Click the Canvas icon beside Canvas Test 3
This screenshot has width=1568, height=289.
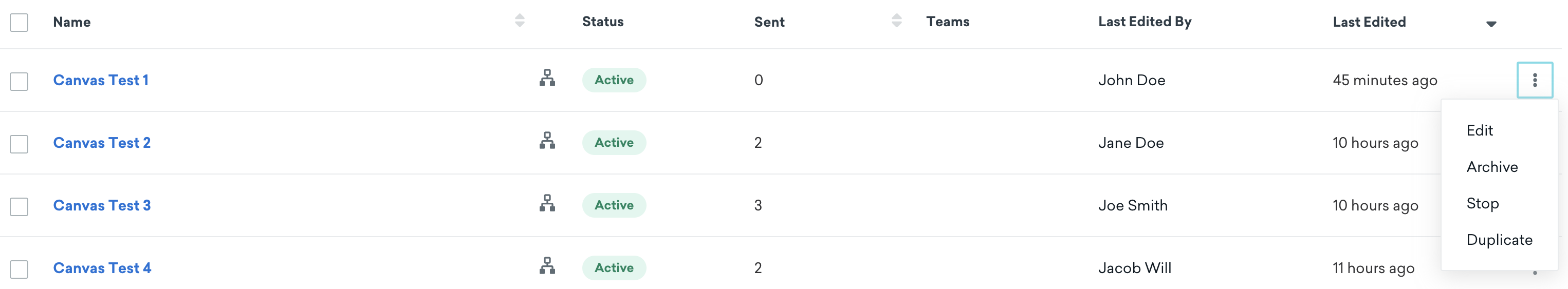[547, 204]
